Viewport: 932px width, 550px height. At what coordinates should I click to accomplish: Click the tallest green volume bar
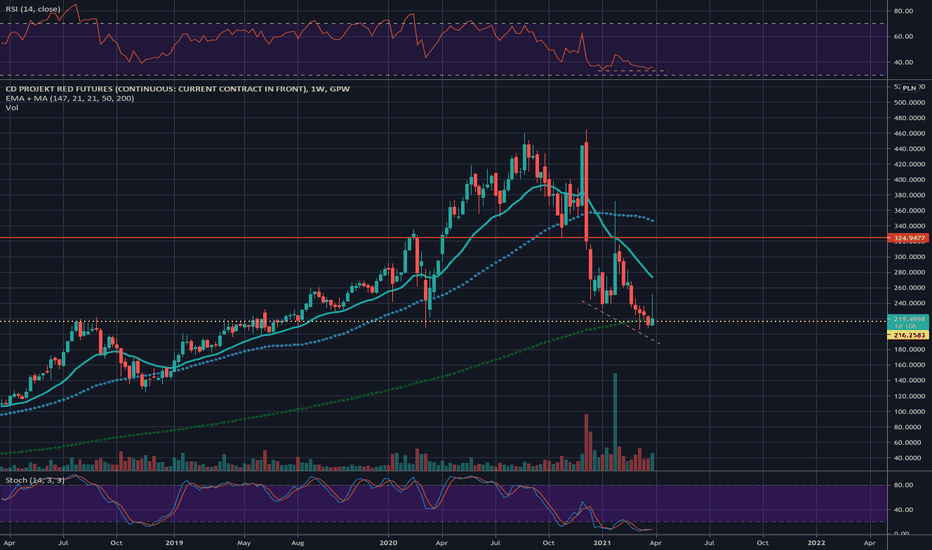[x=615, y=422]
